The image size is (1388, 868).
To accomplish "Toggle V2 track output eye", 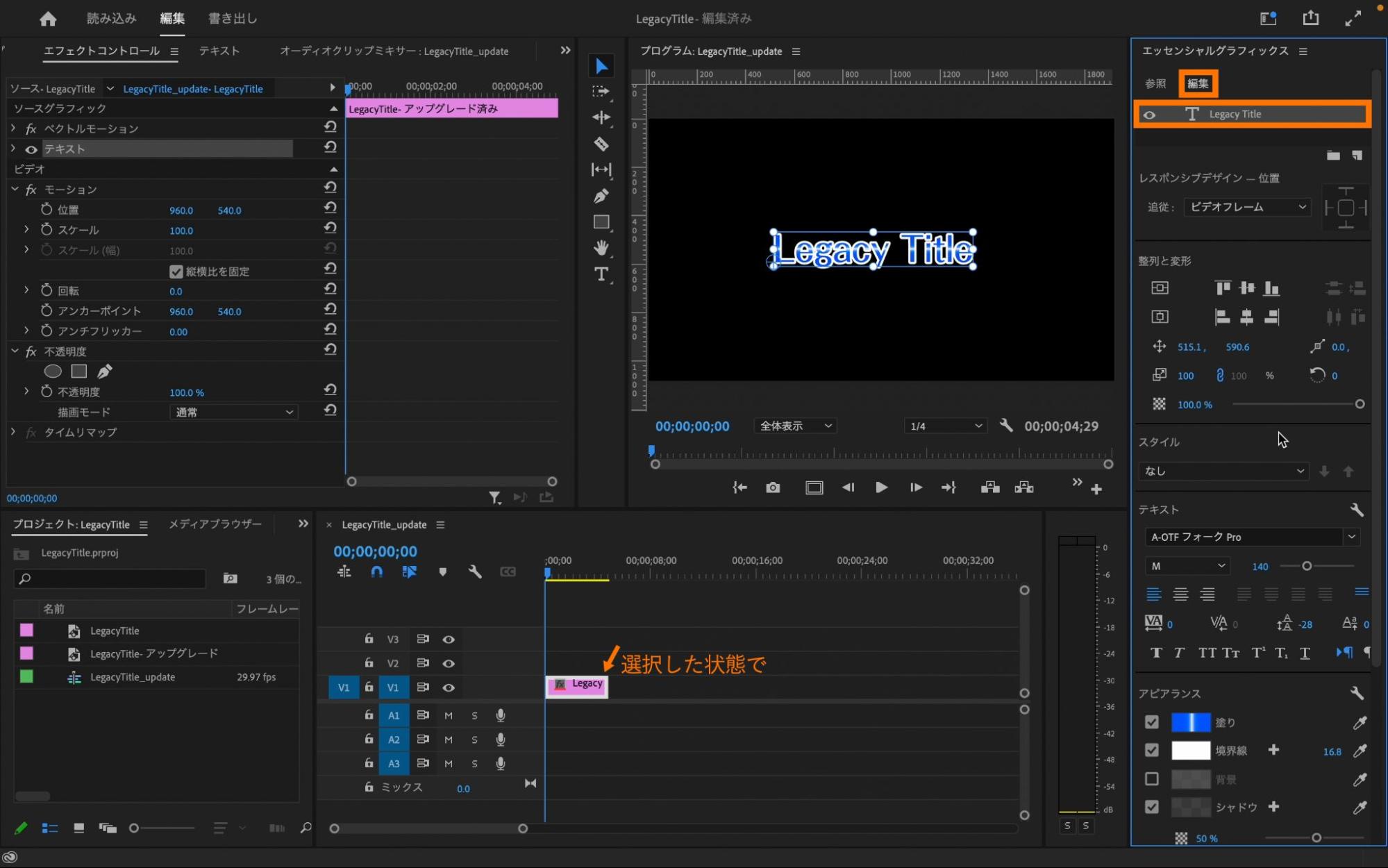I will 449,663.
